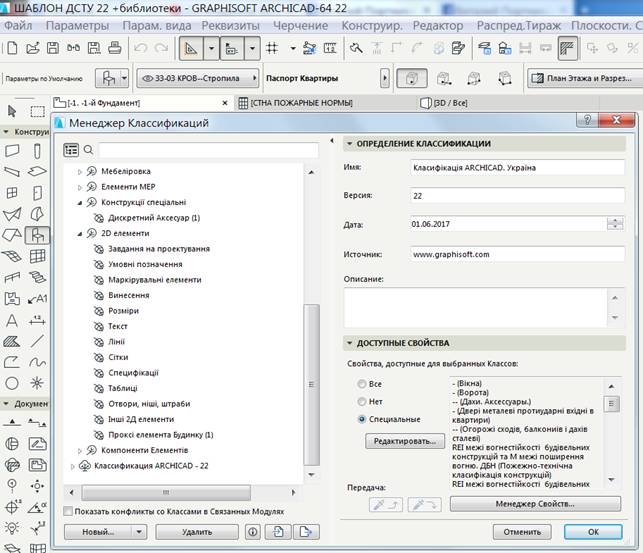This screenshot has height=553, width=643.
Task: Click the tree vertical scrollbar thumb
Action: [x=312, y=385]
